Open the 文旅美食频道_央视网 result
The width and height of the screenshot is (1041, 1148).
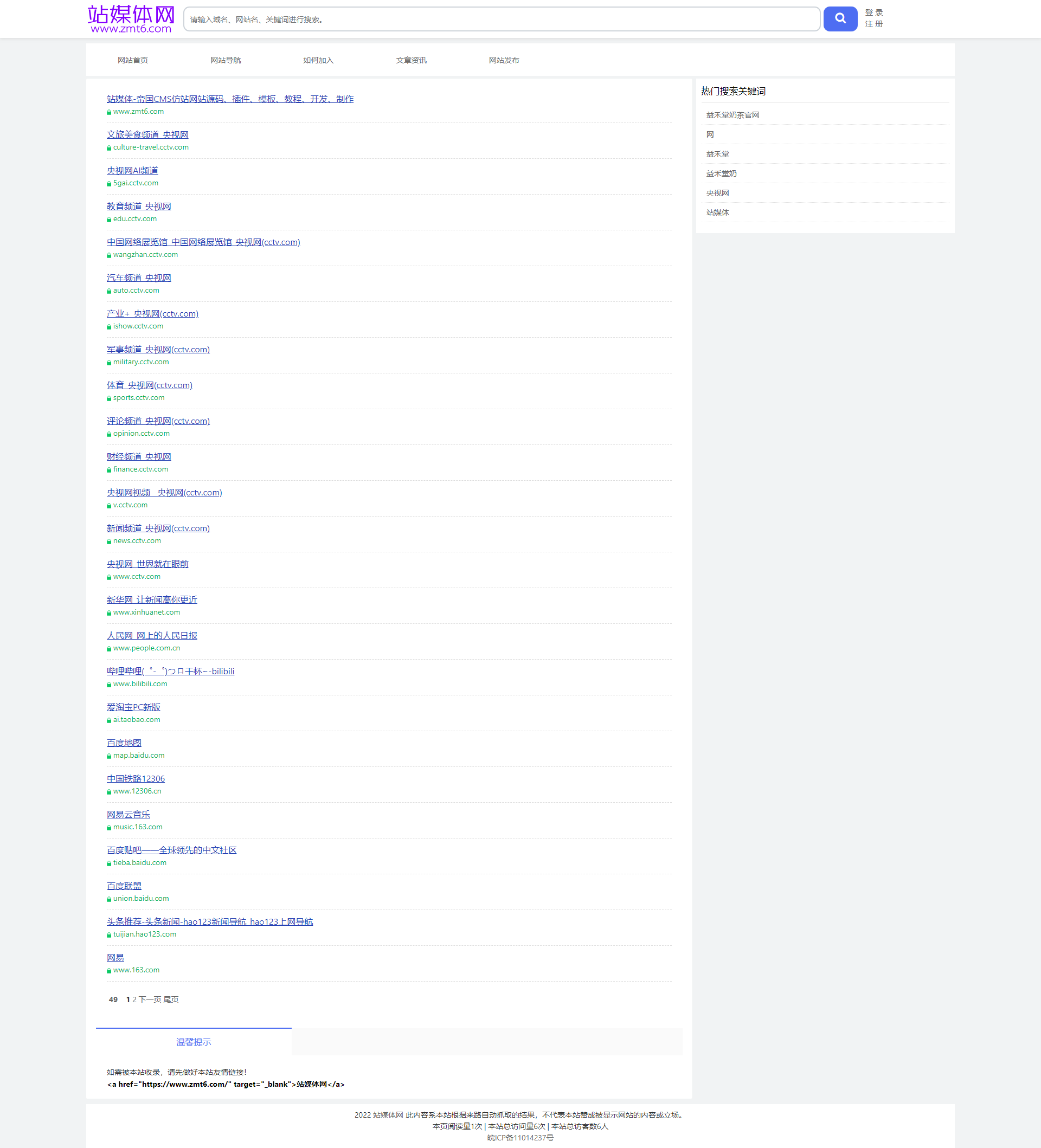147,135
